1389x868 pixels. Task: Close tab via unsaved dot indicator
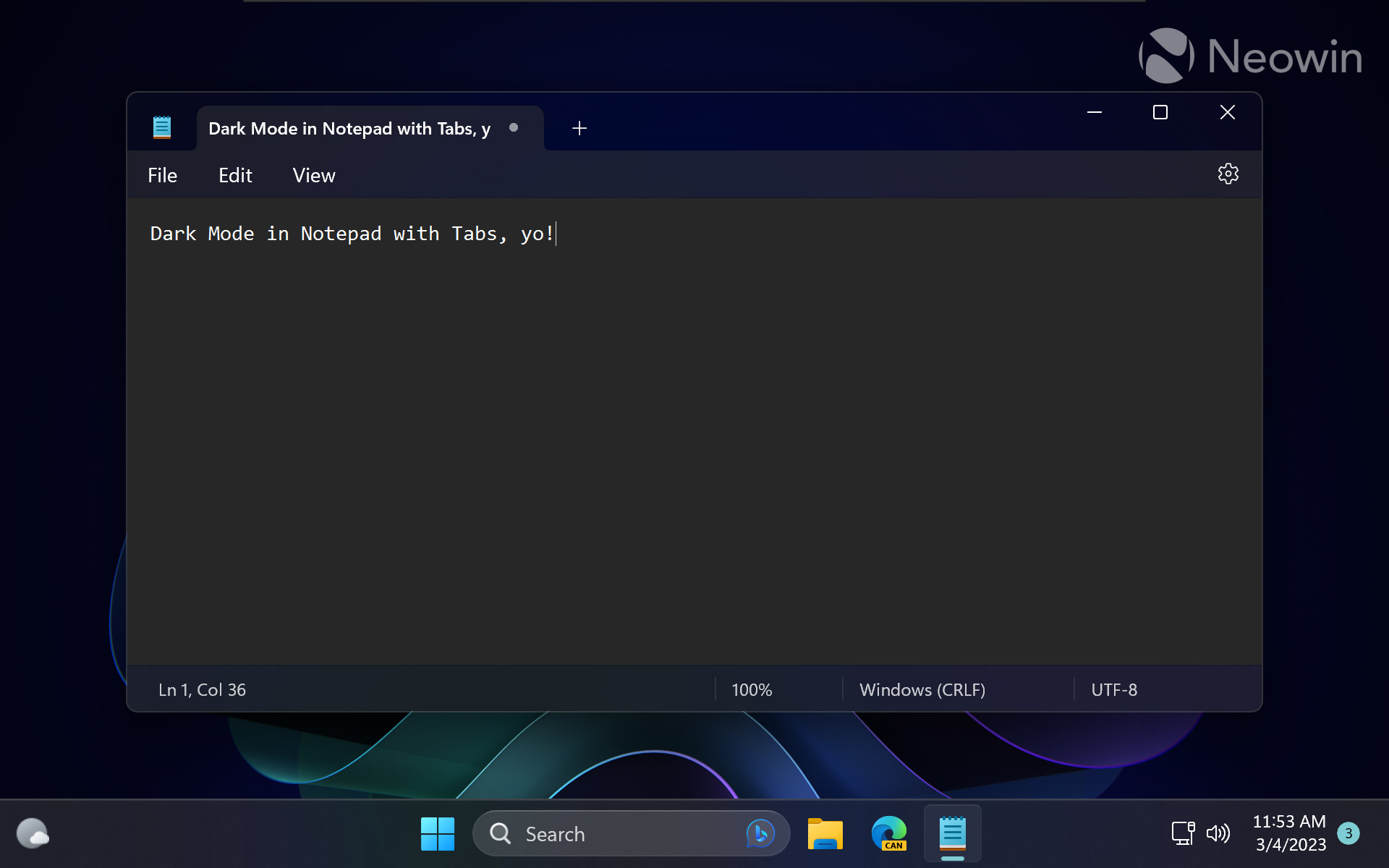(514, 128)
